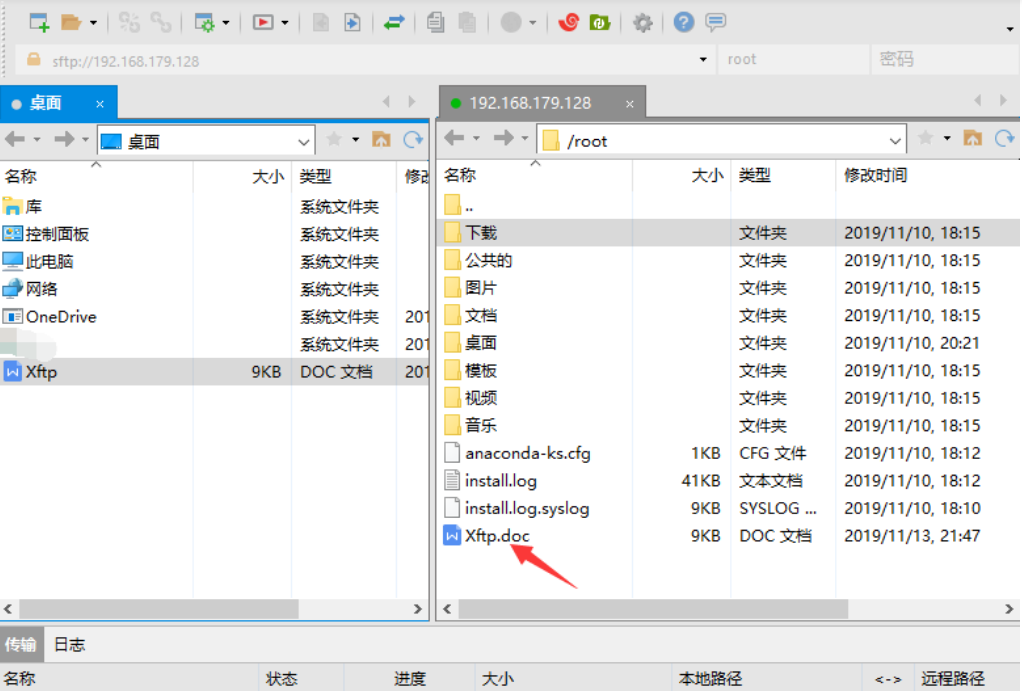Expand the terminal icon dropdown arrow
1022x691 pixels.
pyautogui.click(x=285, y=23)
